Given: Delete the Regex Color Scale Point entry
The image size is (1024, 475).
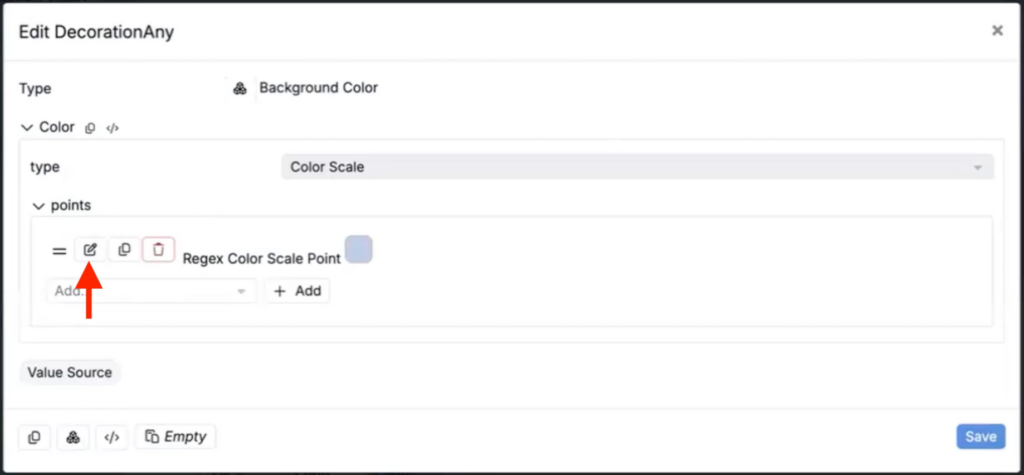Looking at the screenshot, I should (x=159, y=250).
